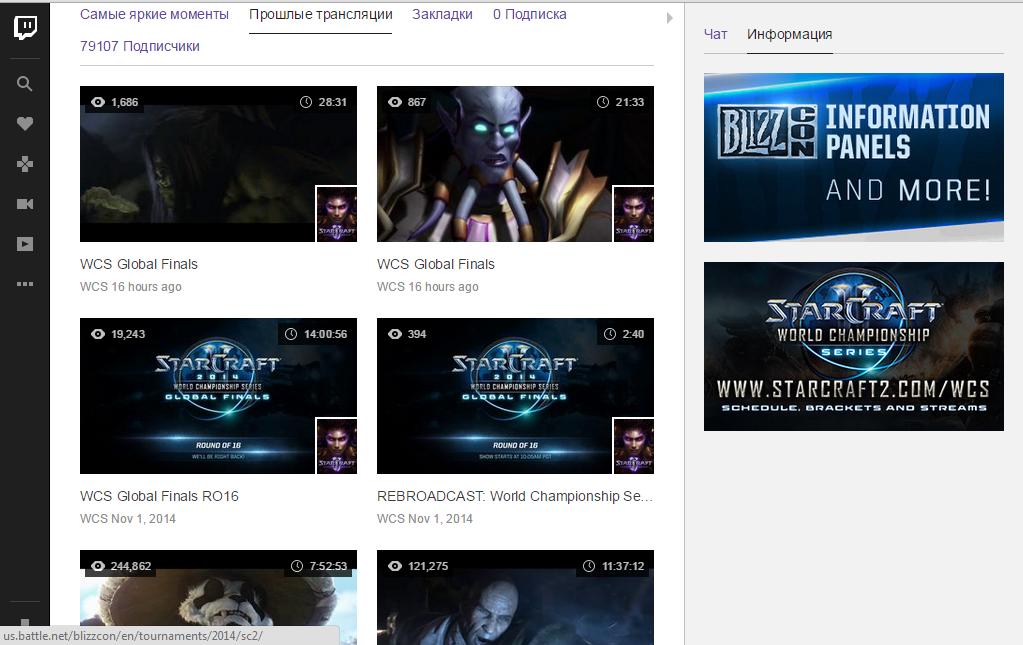1023x645 pixels.
Task: Switch to Самые яркие моменты tab
Action: point(154,14)
